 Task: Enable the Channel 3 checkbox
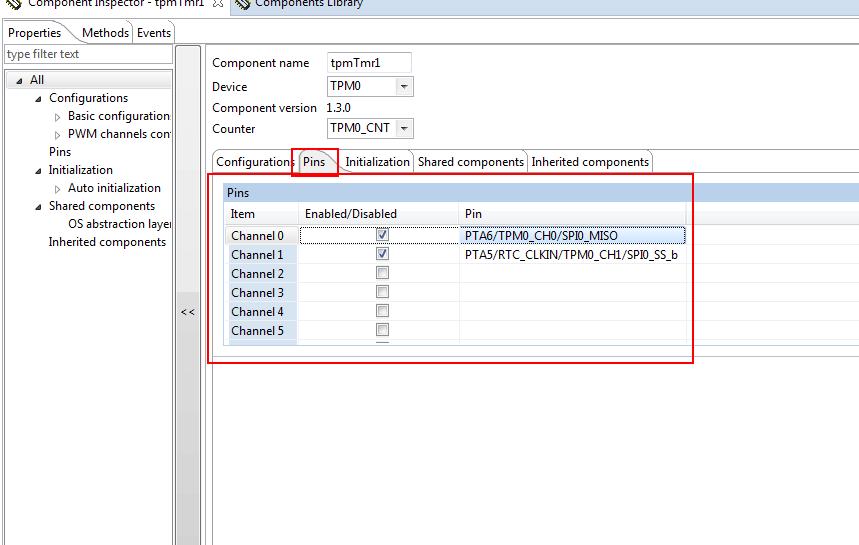(x=382, y=292)
